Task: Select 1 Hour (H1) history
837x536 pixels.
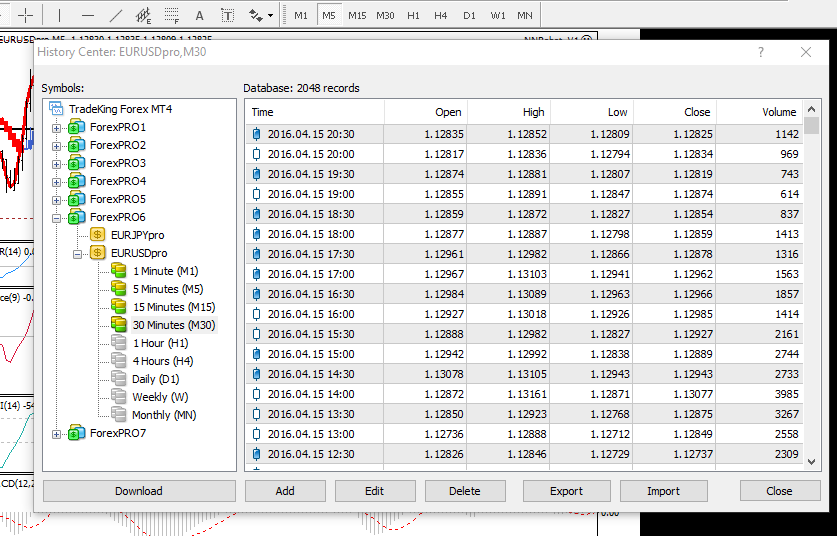Action: 160,343
